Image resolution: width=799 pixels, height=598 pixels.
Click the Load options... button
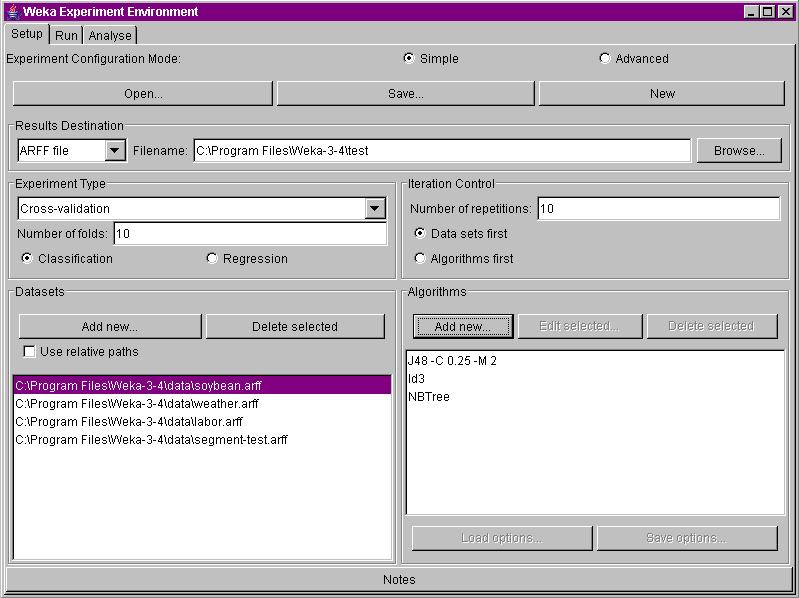coord(502,538)
